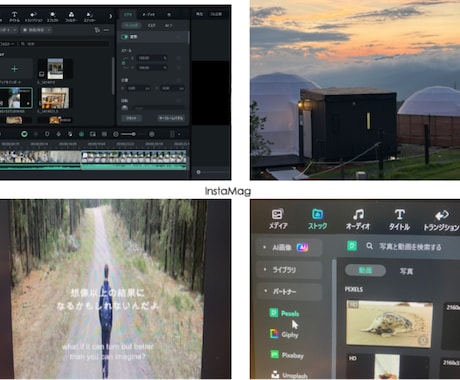Select Giphy in partner list

tap(284, 334)
